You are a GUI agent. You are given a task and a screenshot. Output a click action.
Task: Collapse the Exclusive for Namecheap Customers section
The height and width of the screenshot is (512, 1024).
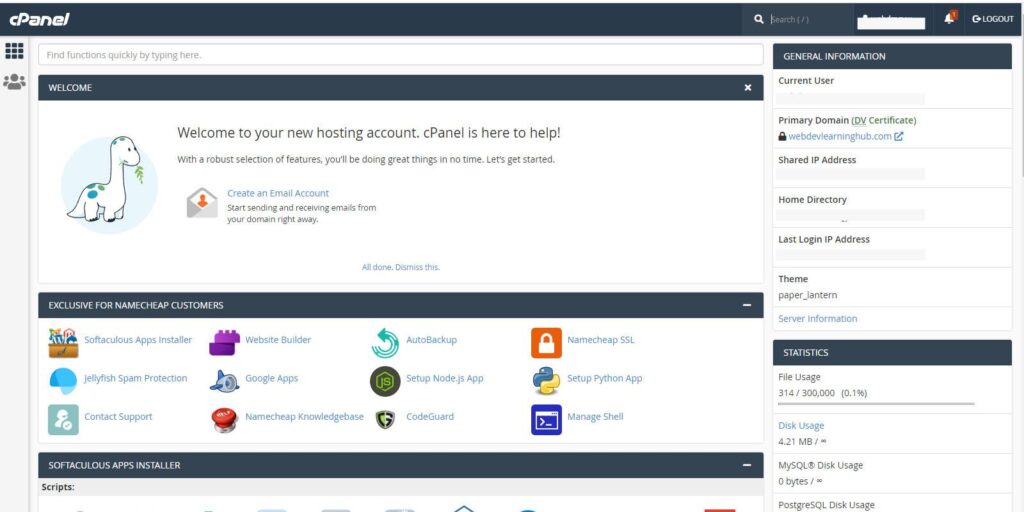(747, 305)
